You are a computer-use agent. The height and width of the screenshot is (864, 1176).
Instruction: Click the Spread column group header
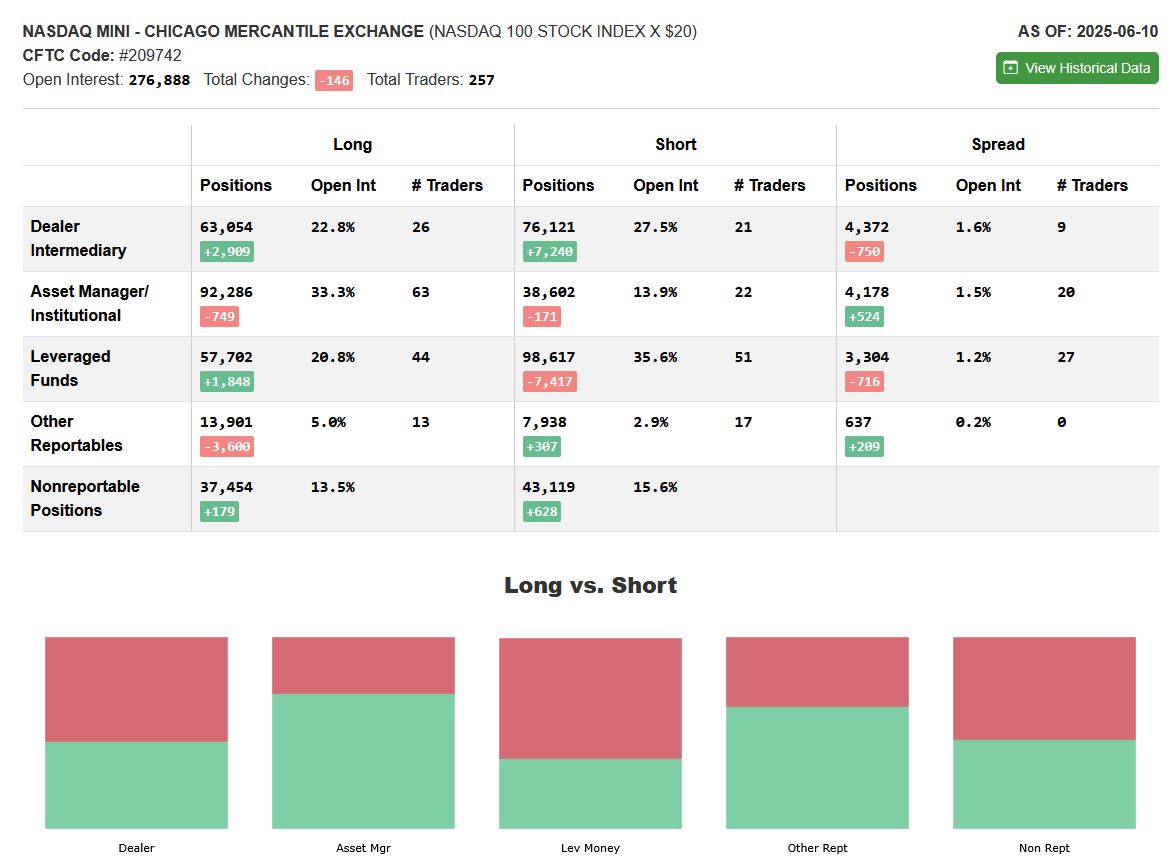tap(998, 145)
